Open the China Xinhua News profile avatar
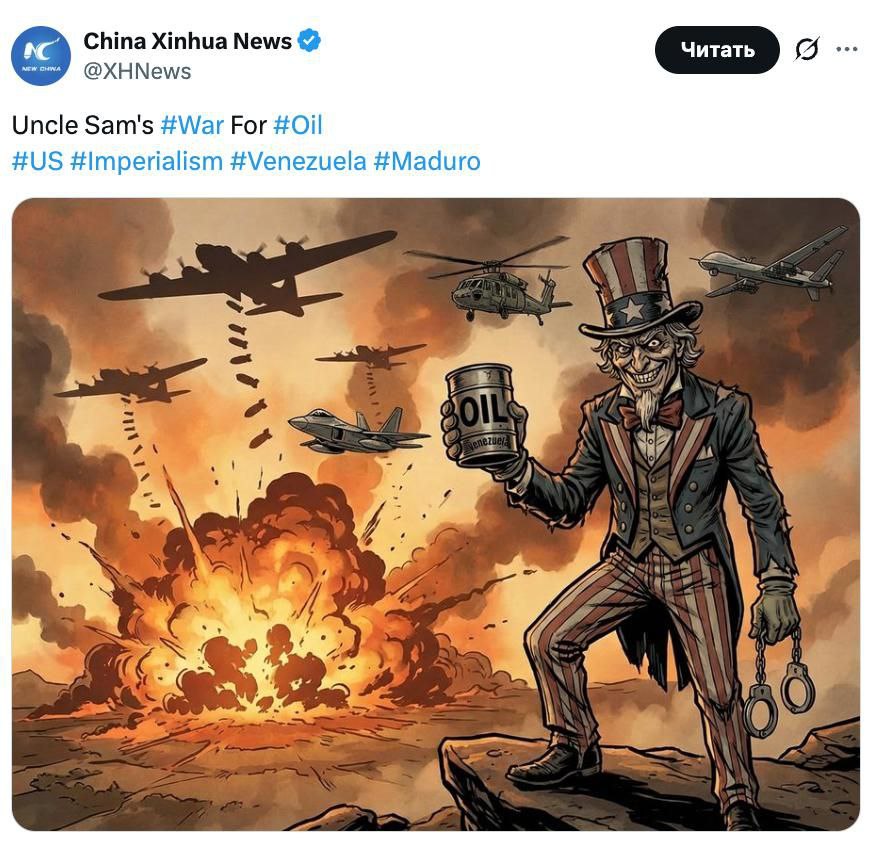The image size is (878, 846). pyautogui.click(x=41, y=56)
